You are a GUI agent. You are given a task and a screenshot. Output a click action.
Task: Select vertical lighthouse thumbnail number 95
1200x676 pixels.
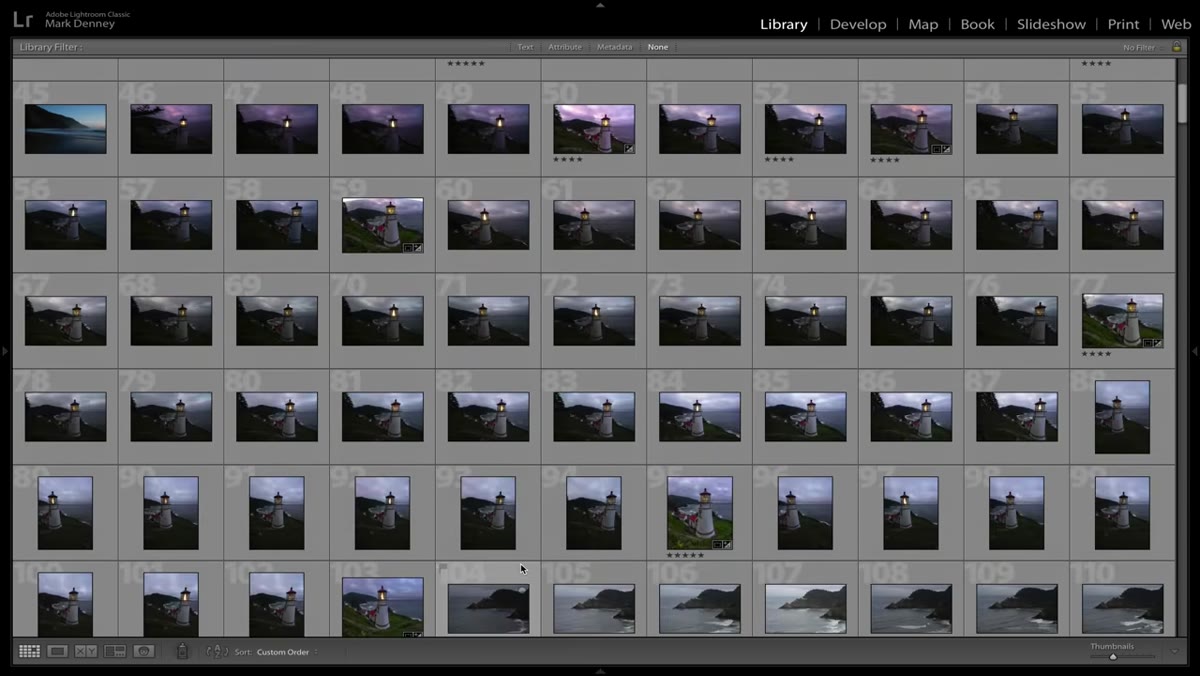pos(700,513)
